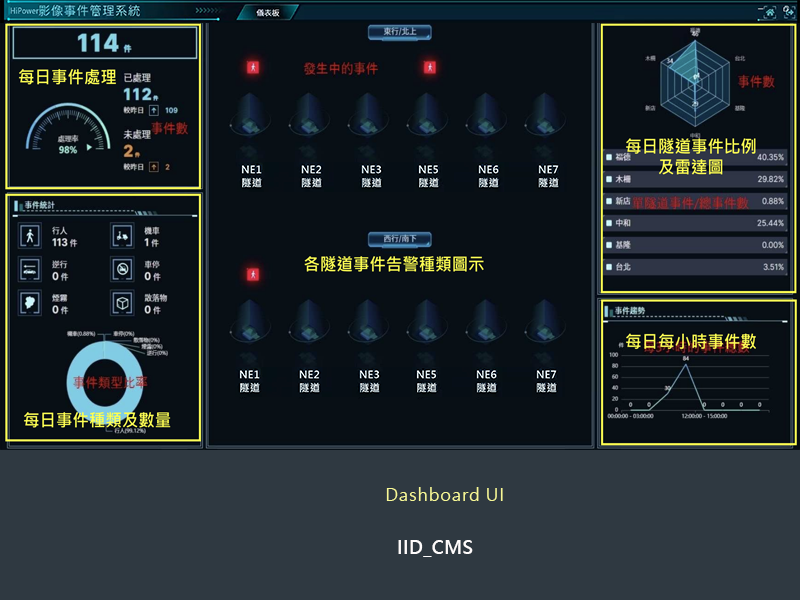800x600 pixels.
Task: Select the 西行/南下 direction button
Action: click(x=400, y=239)
